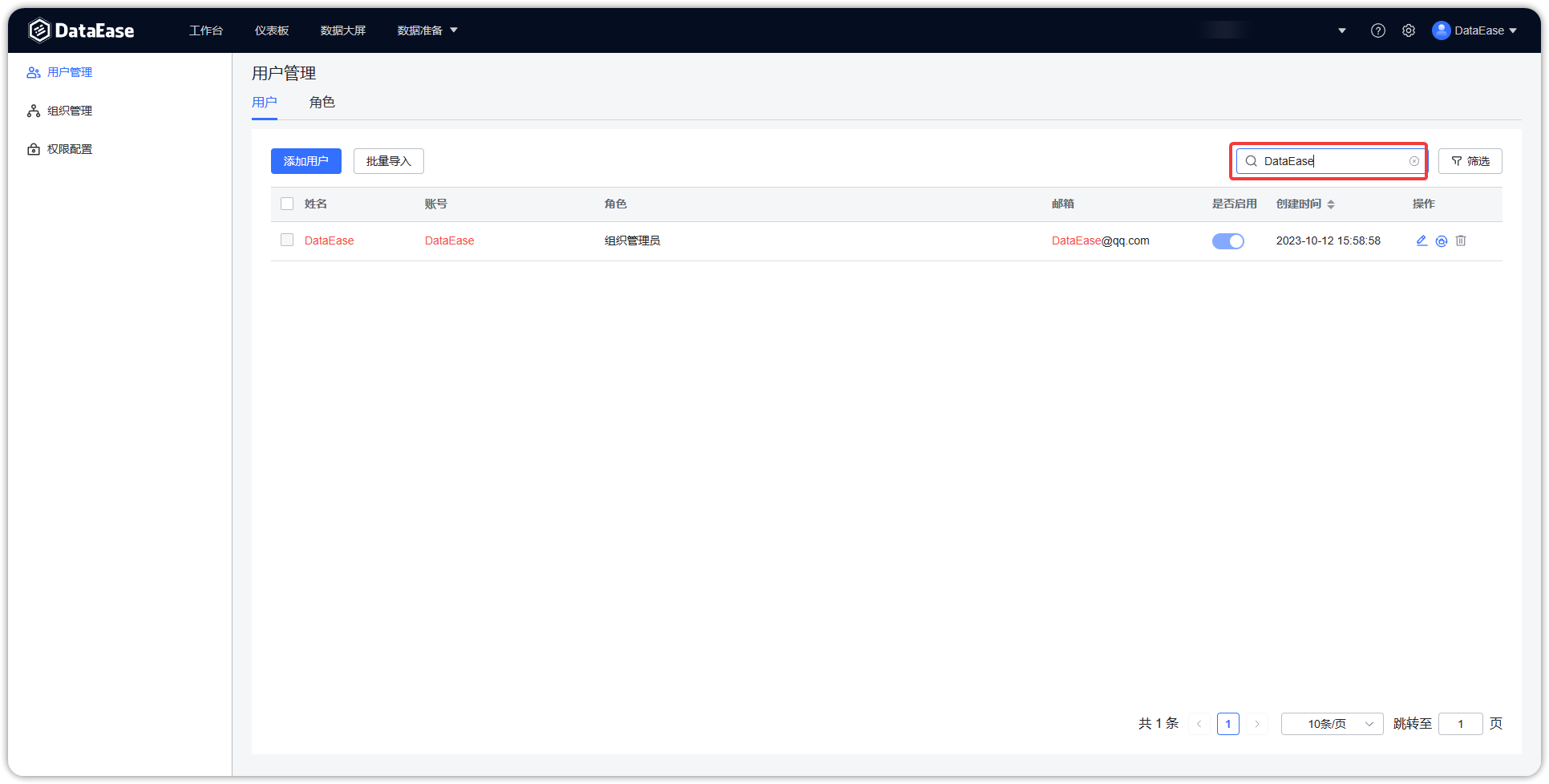
Task: Click the 角色 column header
Action: [616, 204]
